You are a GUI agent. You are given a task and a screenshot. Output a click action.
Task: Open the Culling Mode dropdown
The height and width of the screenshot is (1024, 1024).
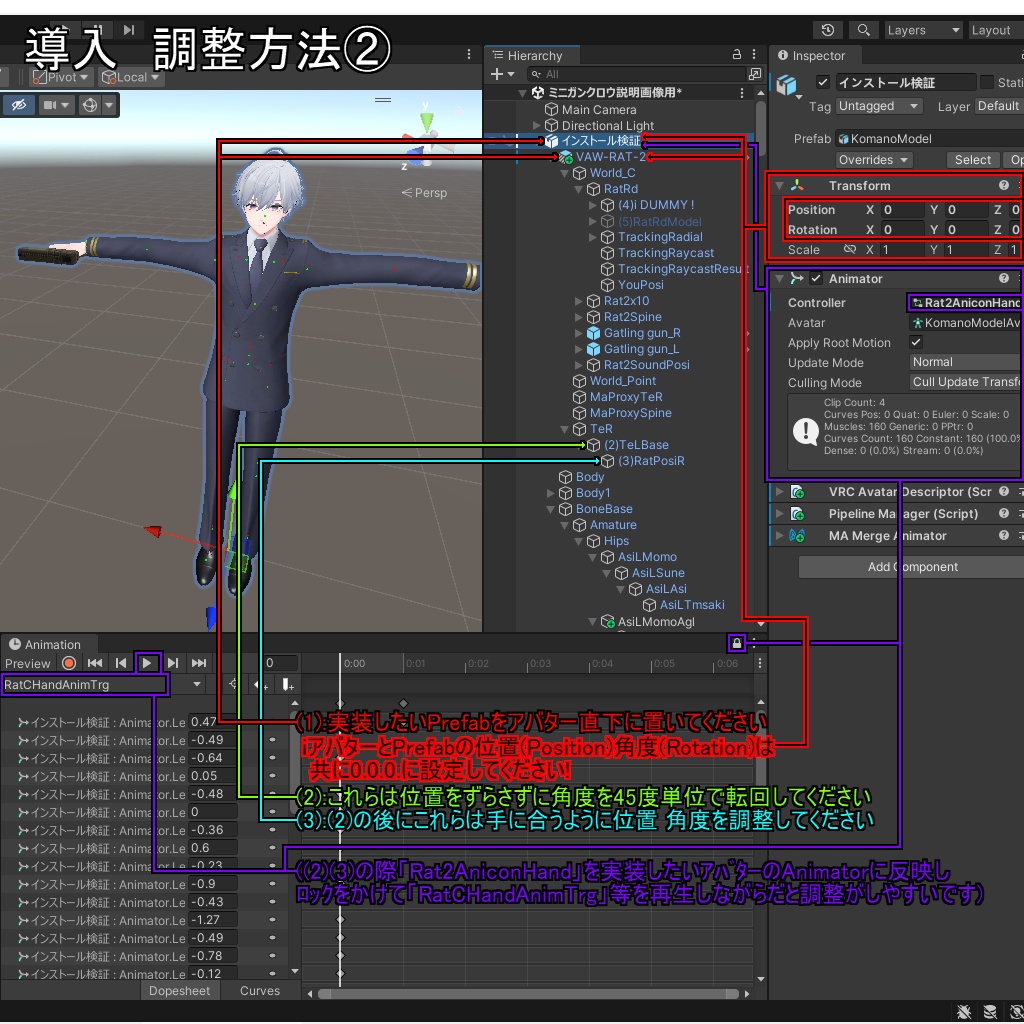967,382
